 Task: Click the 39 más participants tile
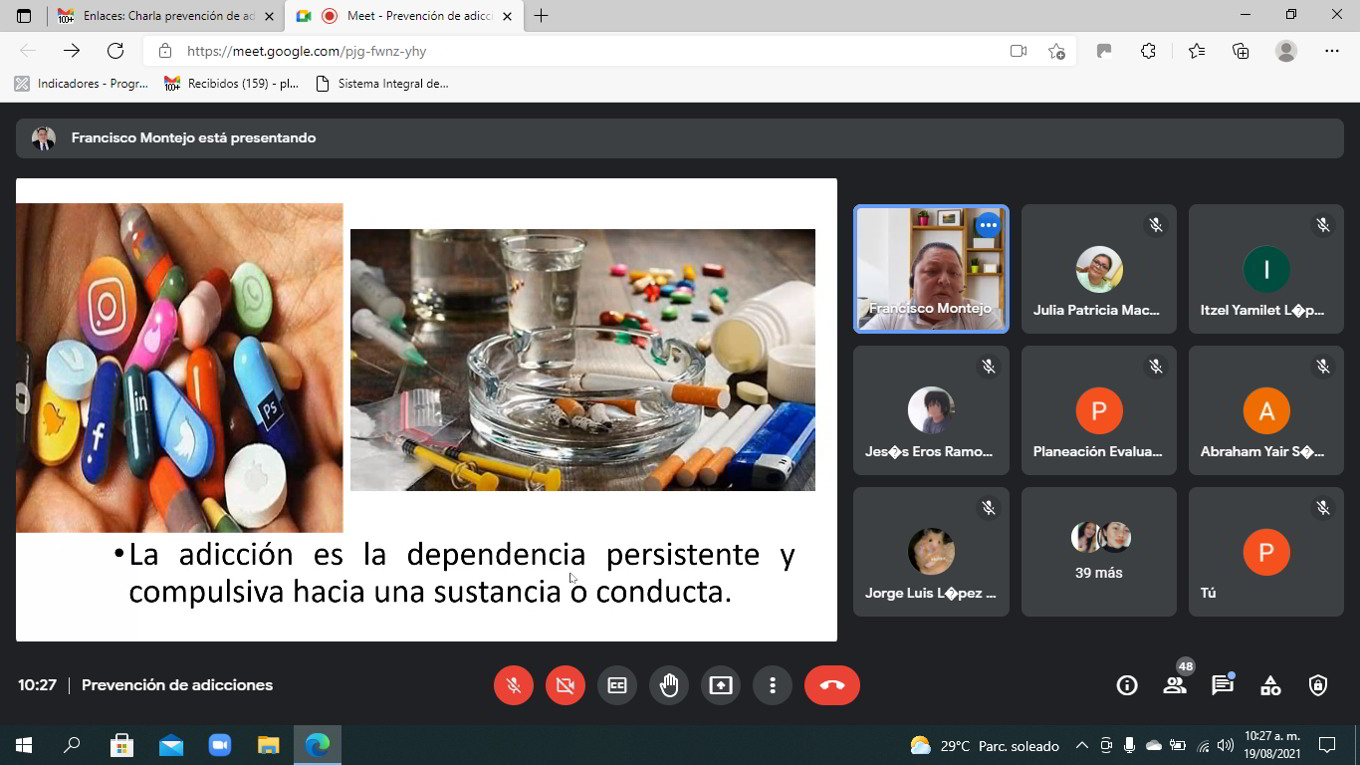[1098, 552]
